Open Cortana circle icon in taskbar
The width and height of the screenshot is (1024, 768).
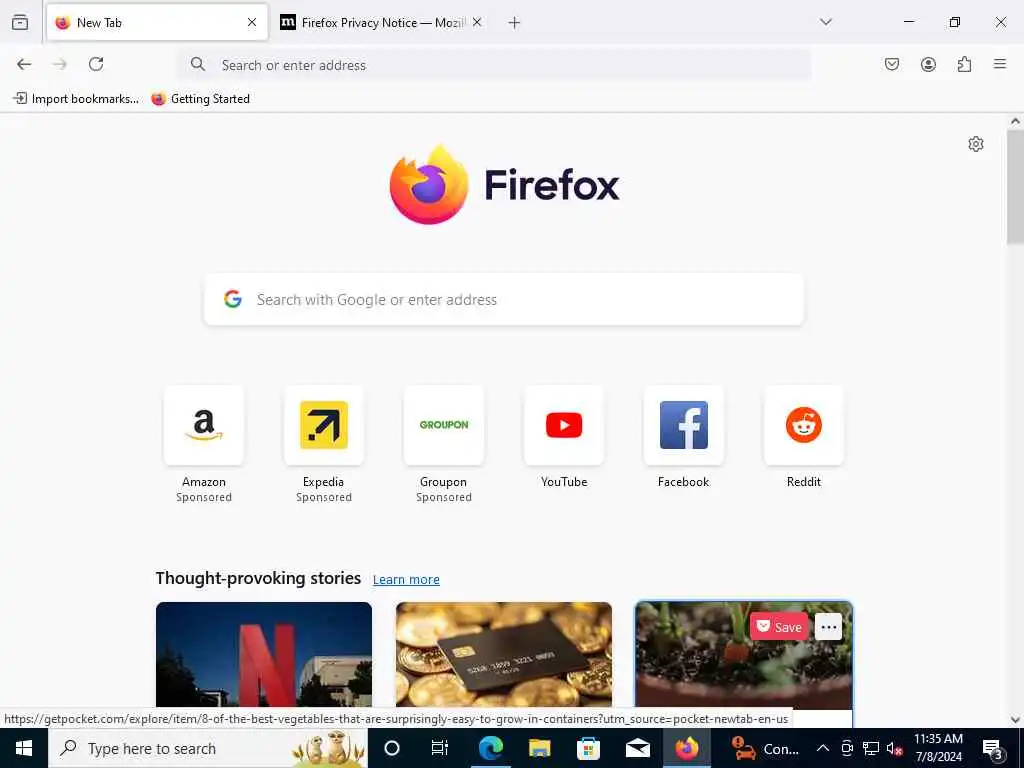[x=392, y=748]
